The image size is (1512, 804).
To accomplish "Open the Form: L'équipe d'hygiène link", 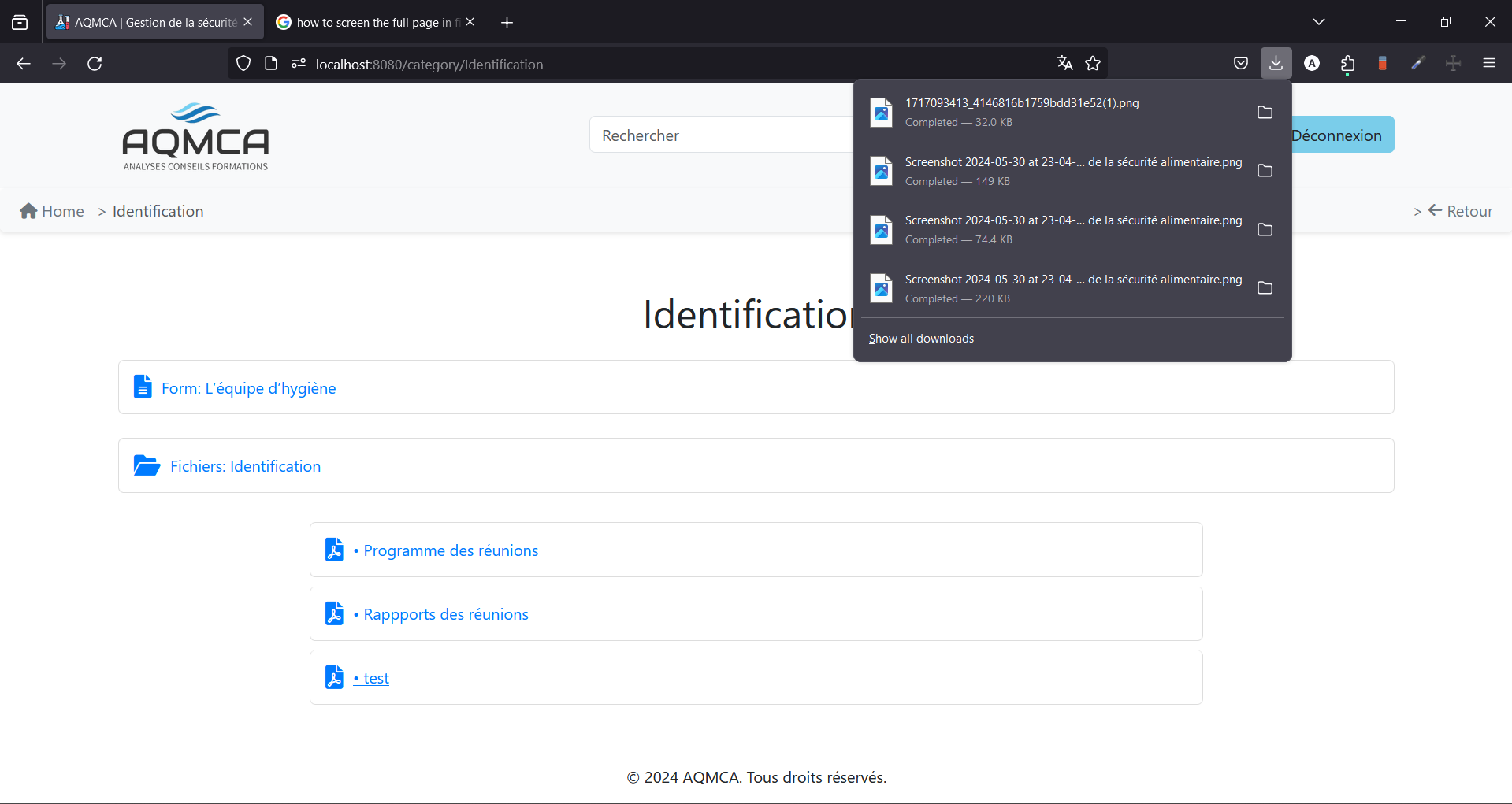I will 249,388.
